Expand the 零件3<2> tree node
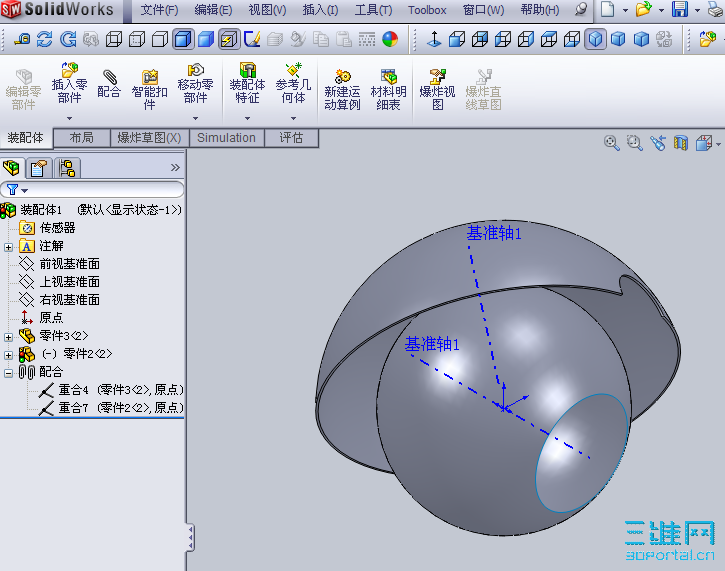 click(x=8, y=337)
